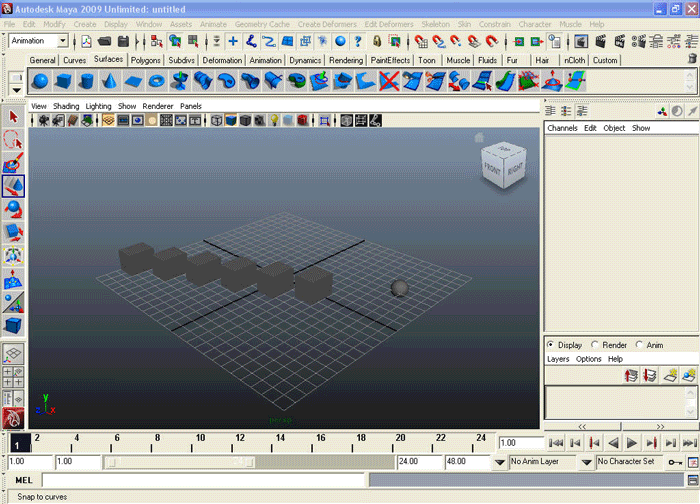
Task: Click the help question mark icon
Action: [358, 42]
